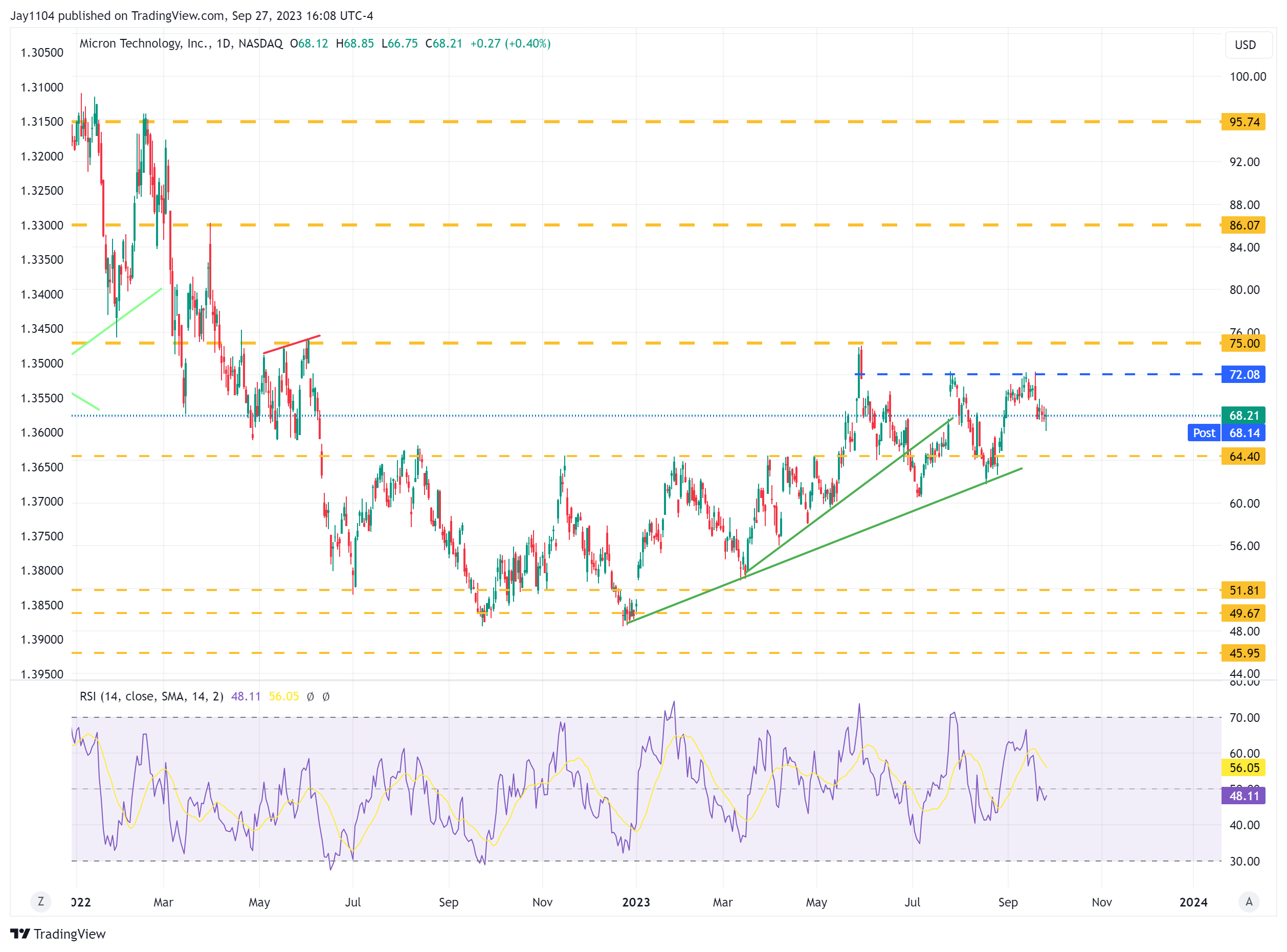Select the 49.67 price level label
This screenshot has width=1287, height=952.
coord(1243,613)
